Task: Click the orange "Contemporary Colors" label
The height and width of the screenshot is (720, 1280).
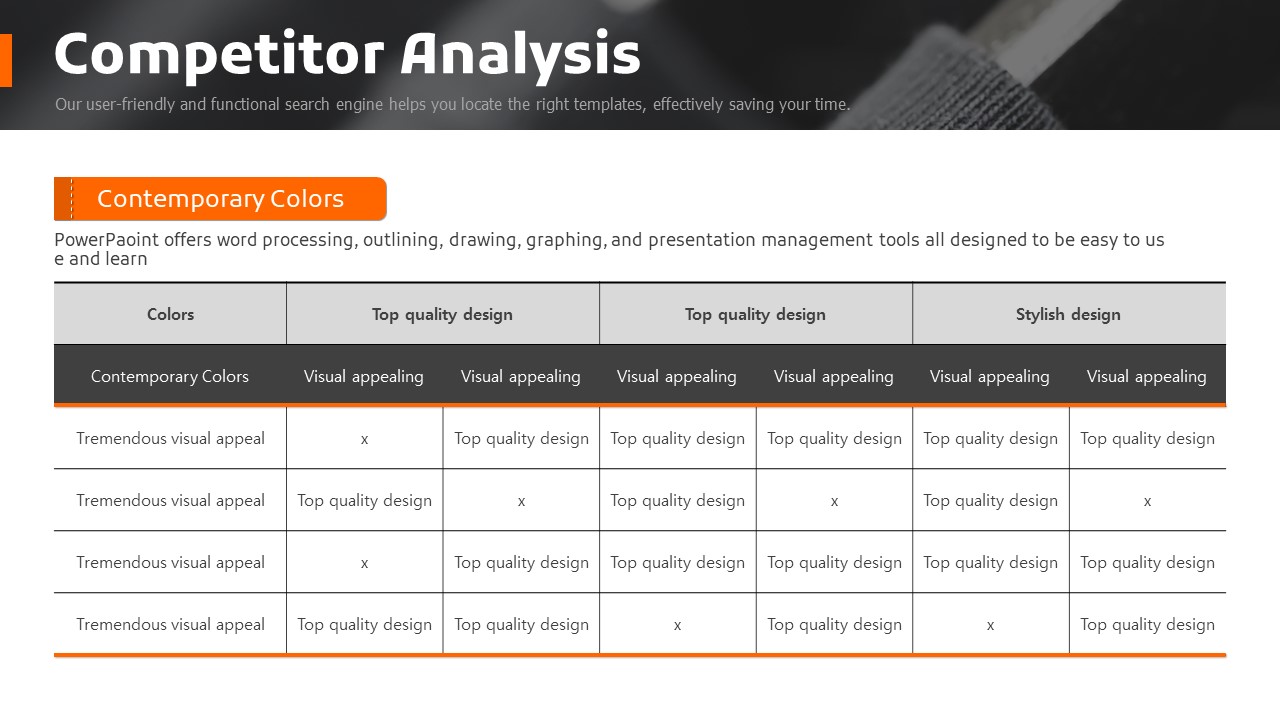Action: (x=220, y=199)
